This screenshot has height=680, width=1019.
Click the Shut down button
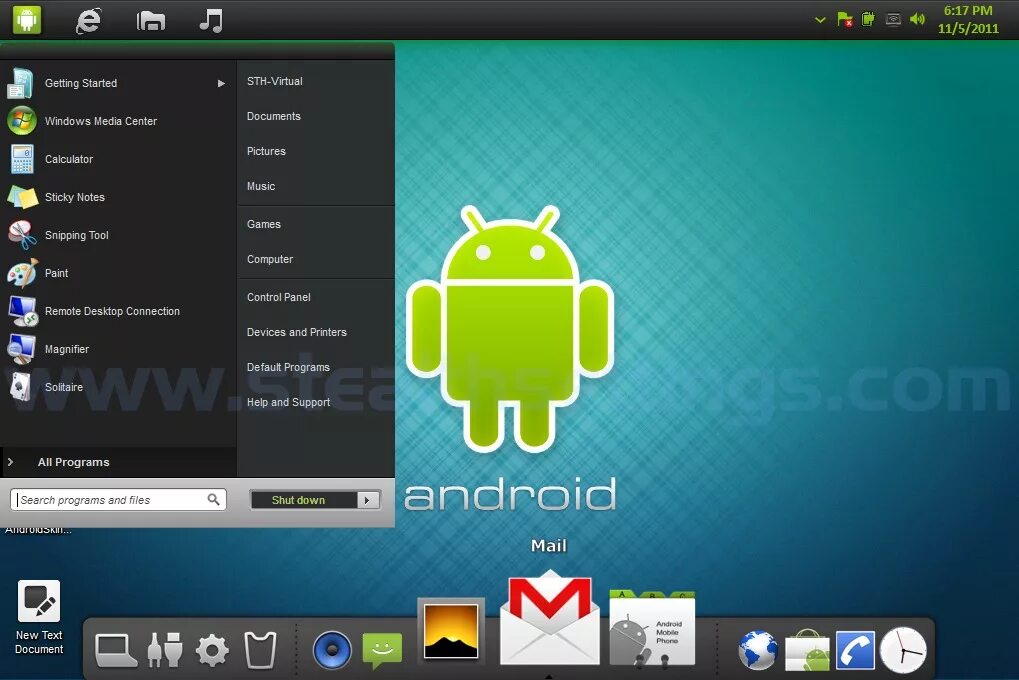[x=303, y=500]
